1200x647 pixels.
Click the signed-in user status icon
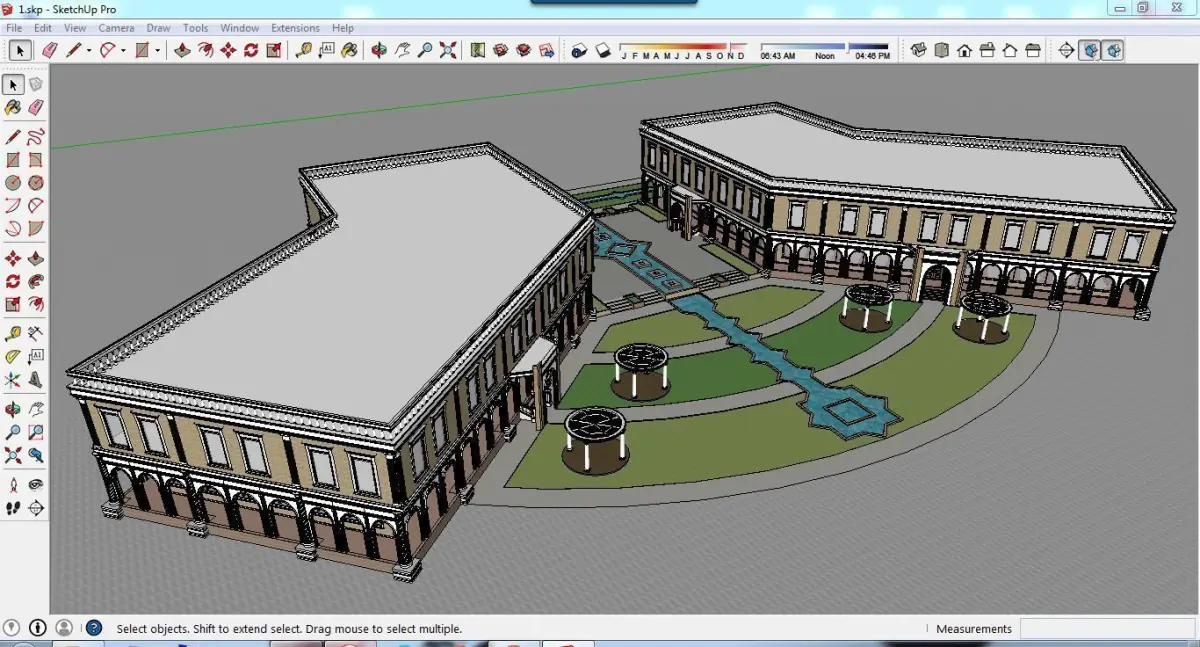[x=64, y=628]
